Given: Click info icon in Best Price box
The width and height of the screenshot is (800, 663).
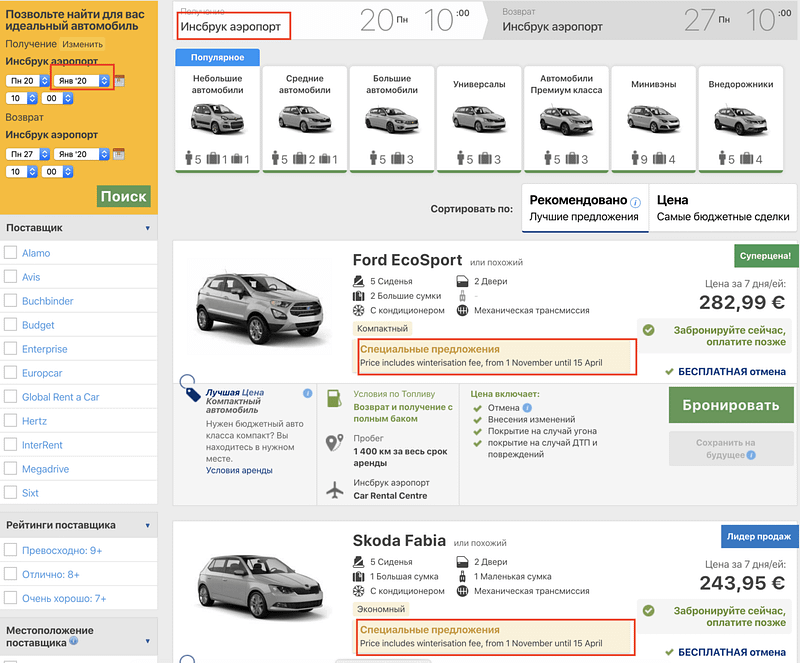Looking at the screenshot, I should [307, 393].
